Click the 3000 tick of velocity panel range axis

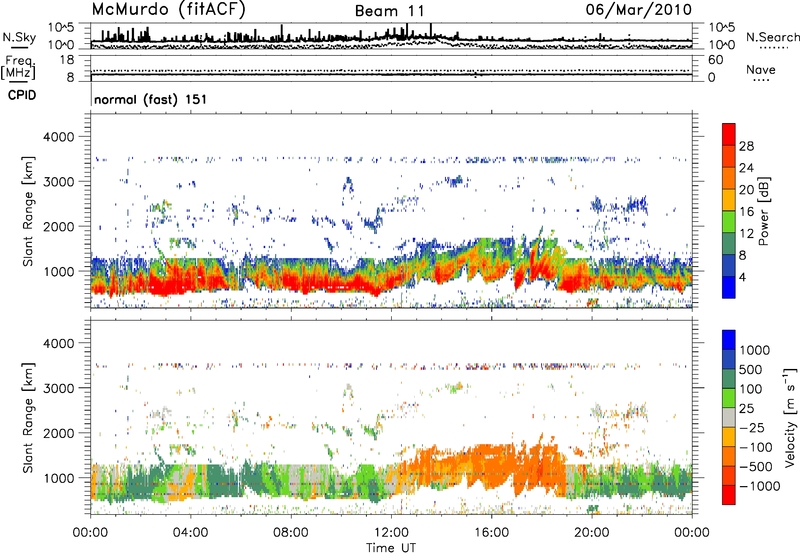click(x=58, y=388)
